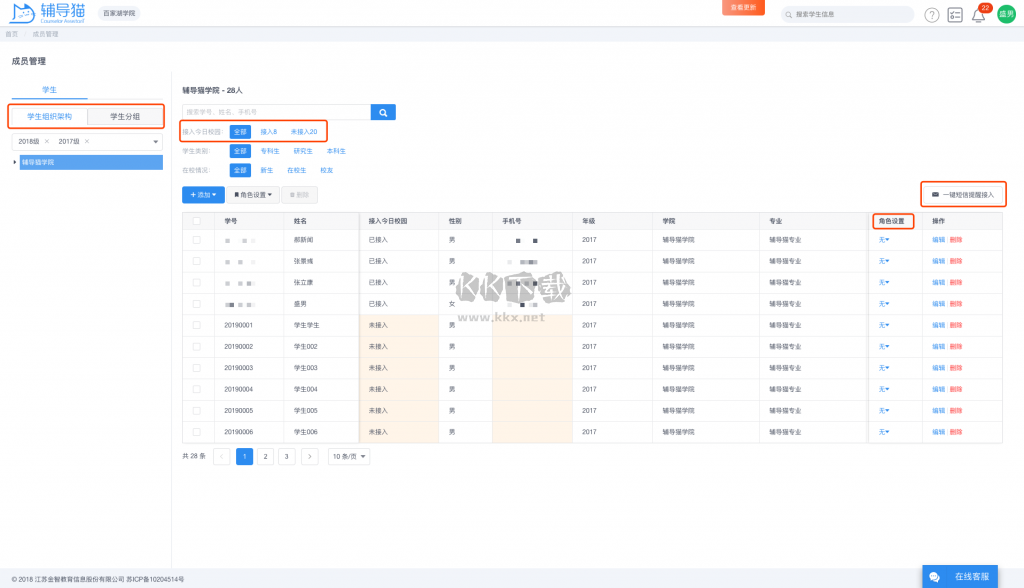Screen dimensions: 1024x588
Task: Open the green 盛男 user avatar
Action: click(1006, 14)
